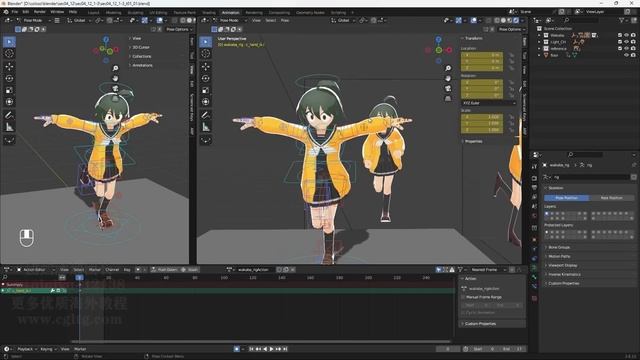Select the Measure tool in left viewport
This screenshot has width=640, height=360.
point(9,127)
